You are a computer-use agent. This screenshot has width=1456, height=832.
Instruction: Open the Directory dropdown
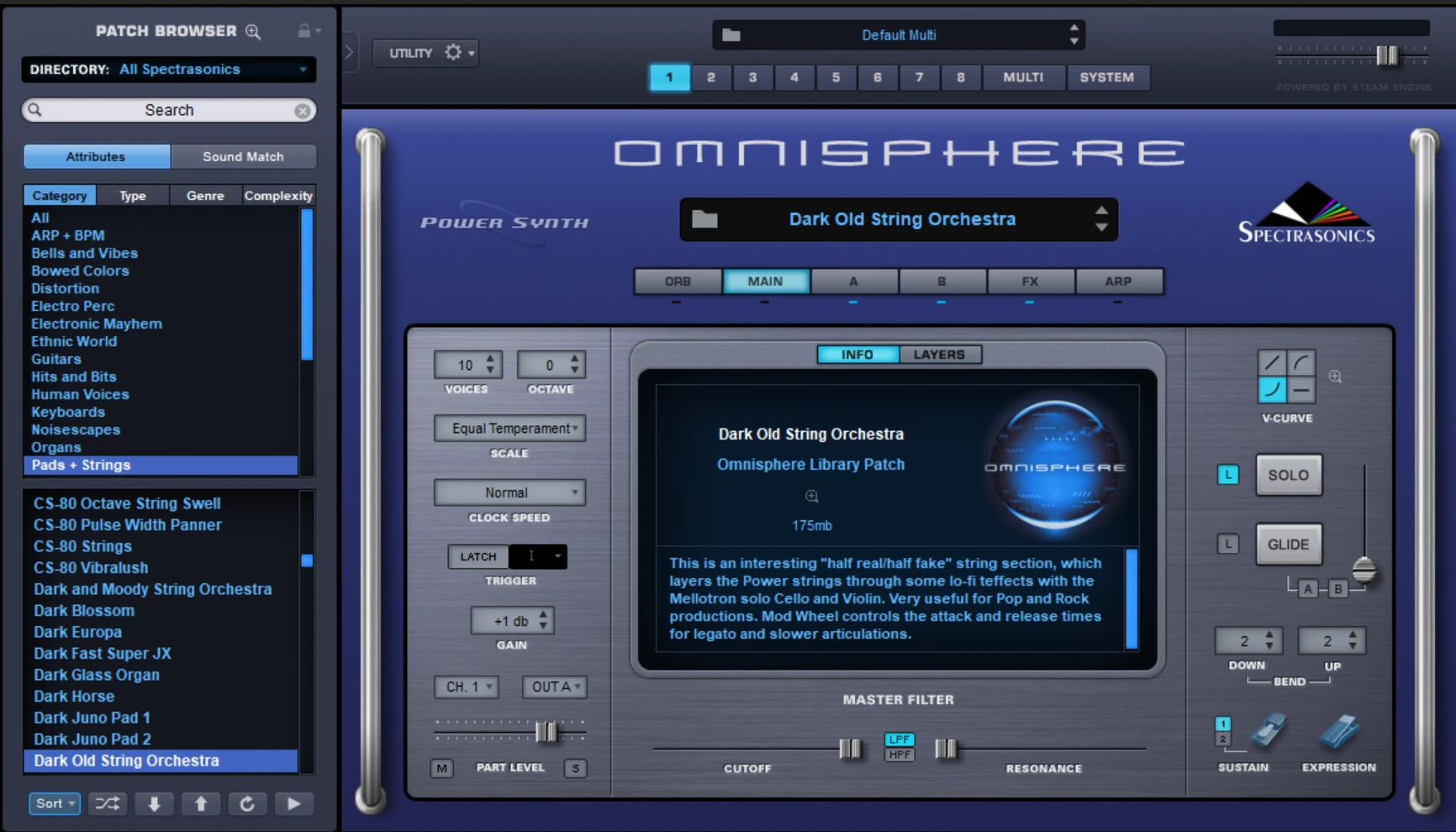(169, 70)
